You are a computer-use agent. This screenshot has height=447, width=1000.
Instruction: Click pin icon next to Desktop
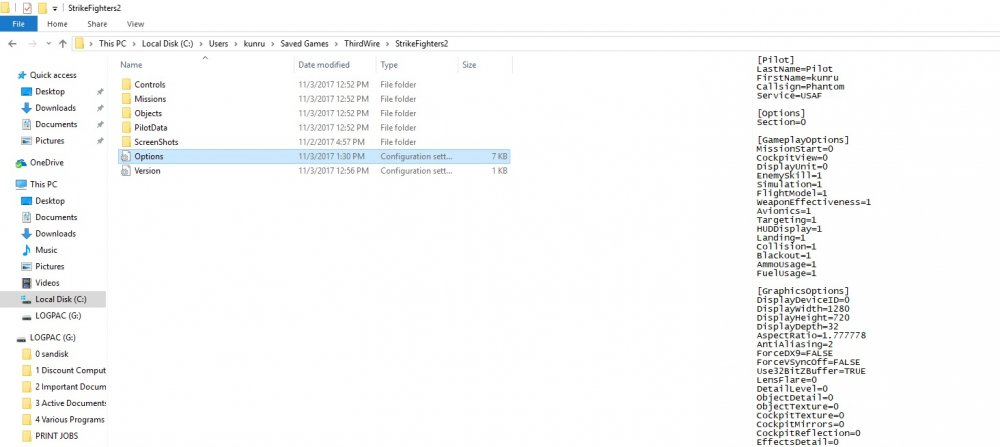[99, 92]
